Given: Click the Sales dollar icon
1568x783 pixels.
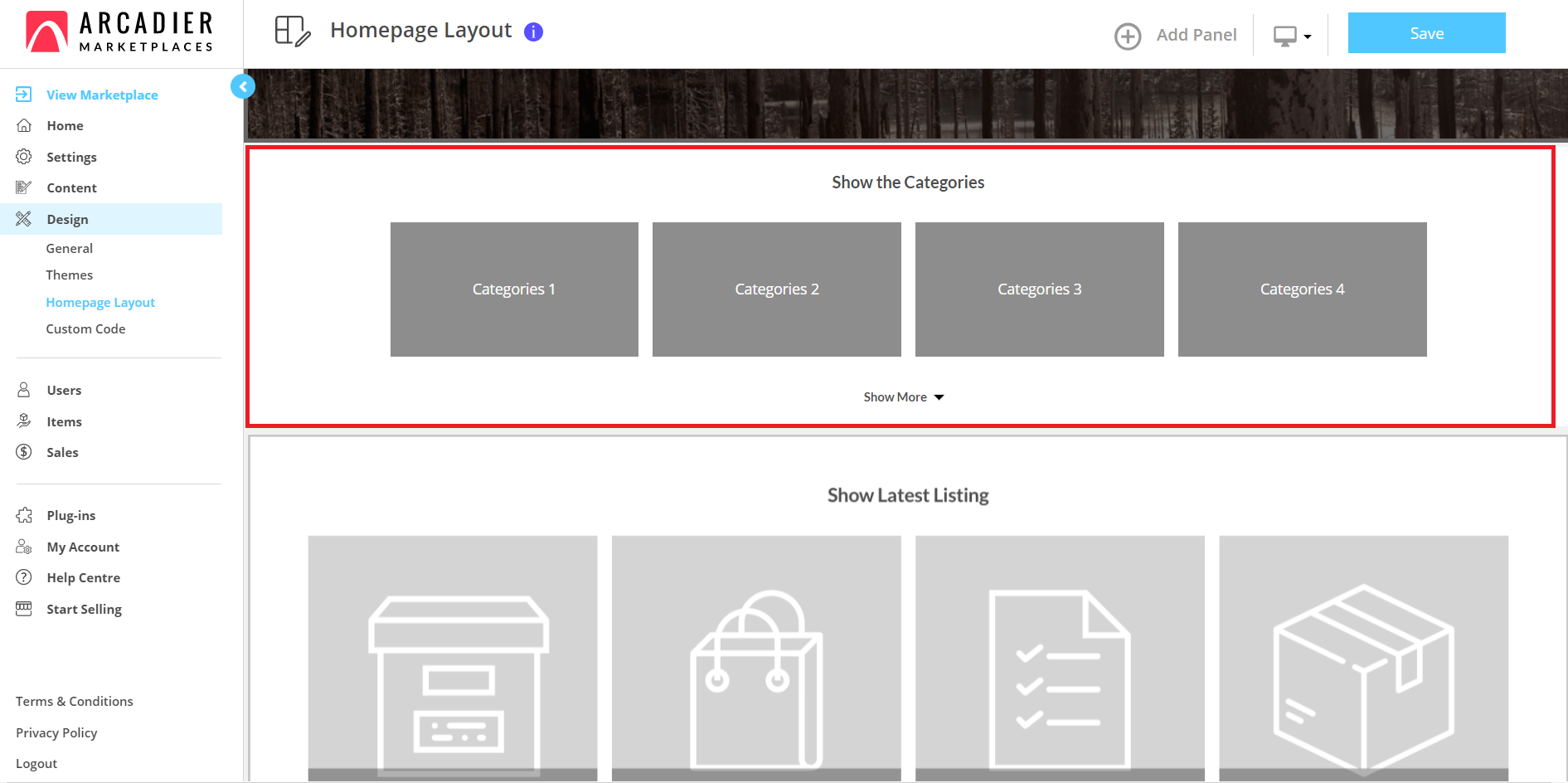Looking at the screenshot, I should point(24,452).
